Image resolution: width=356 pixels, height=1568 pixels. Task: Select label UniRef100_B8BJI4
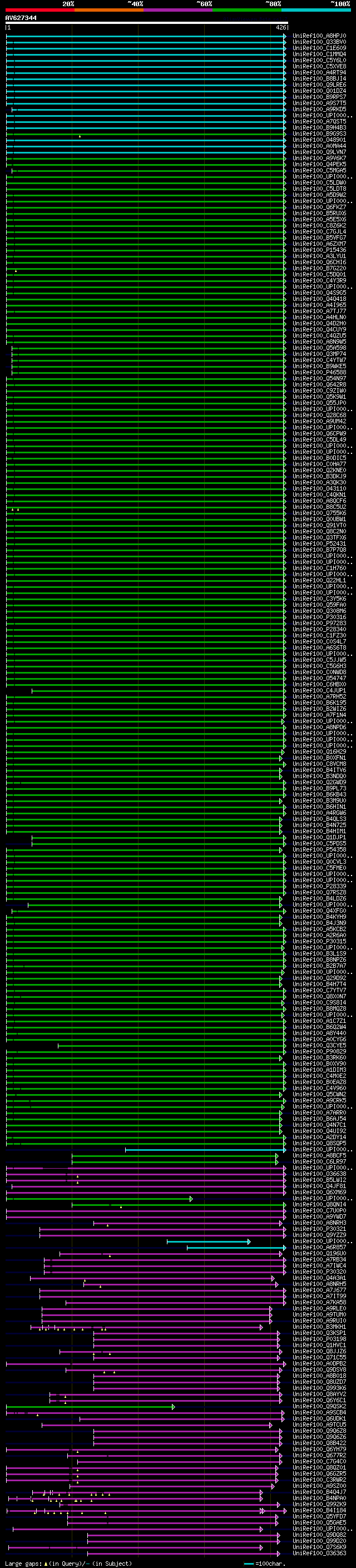point(319,78)
